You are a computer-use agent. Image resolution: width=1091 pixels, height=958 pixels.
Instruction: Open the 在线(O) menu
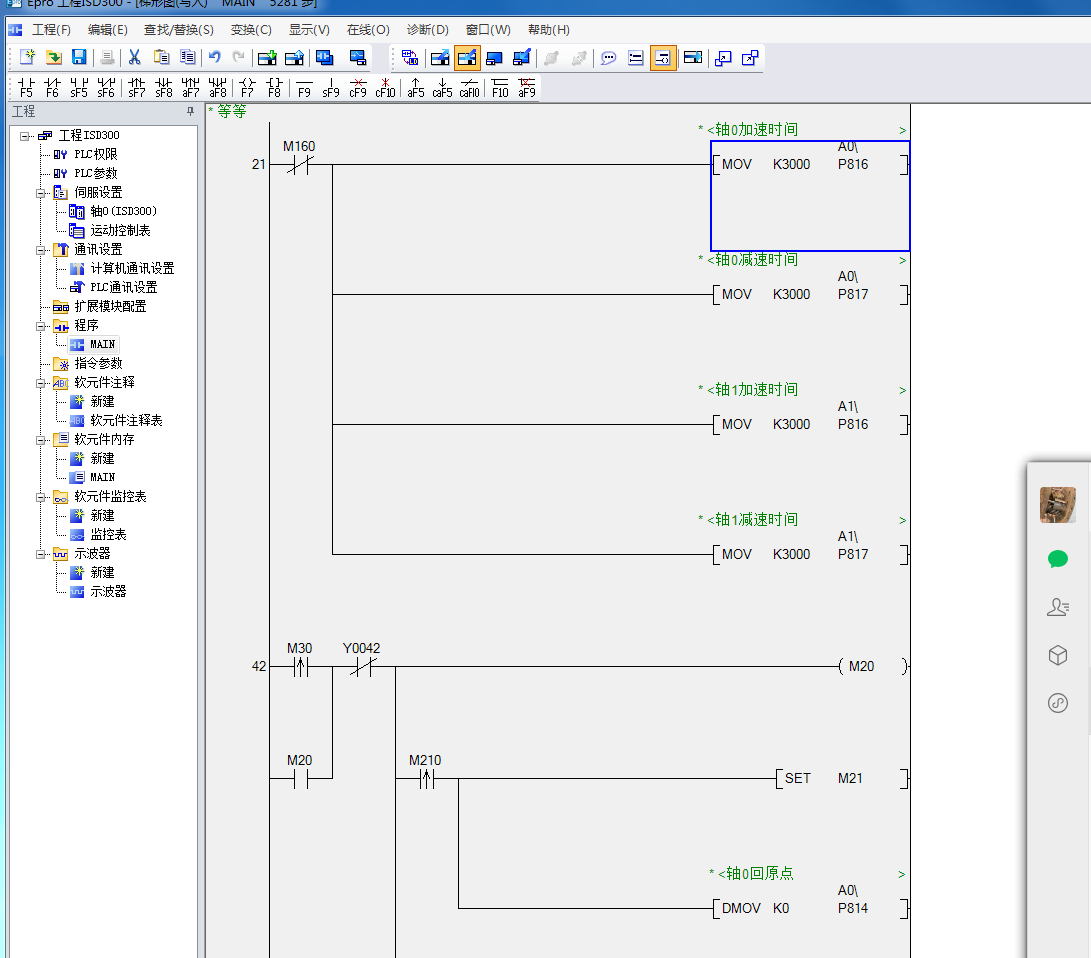point(368,30)
